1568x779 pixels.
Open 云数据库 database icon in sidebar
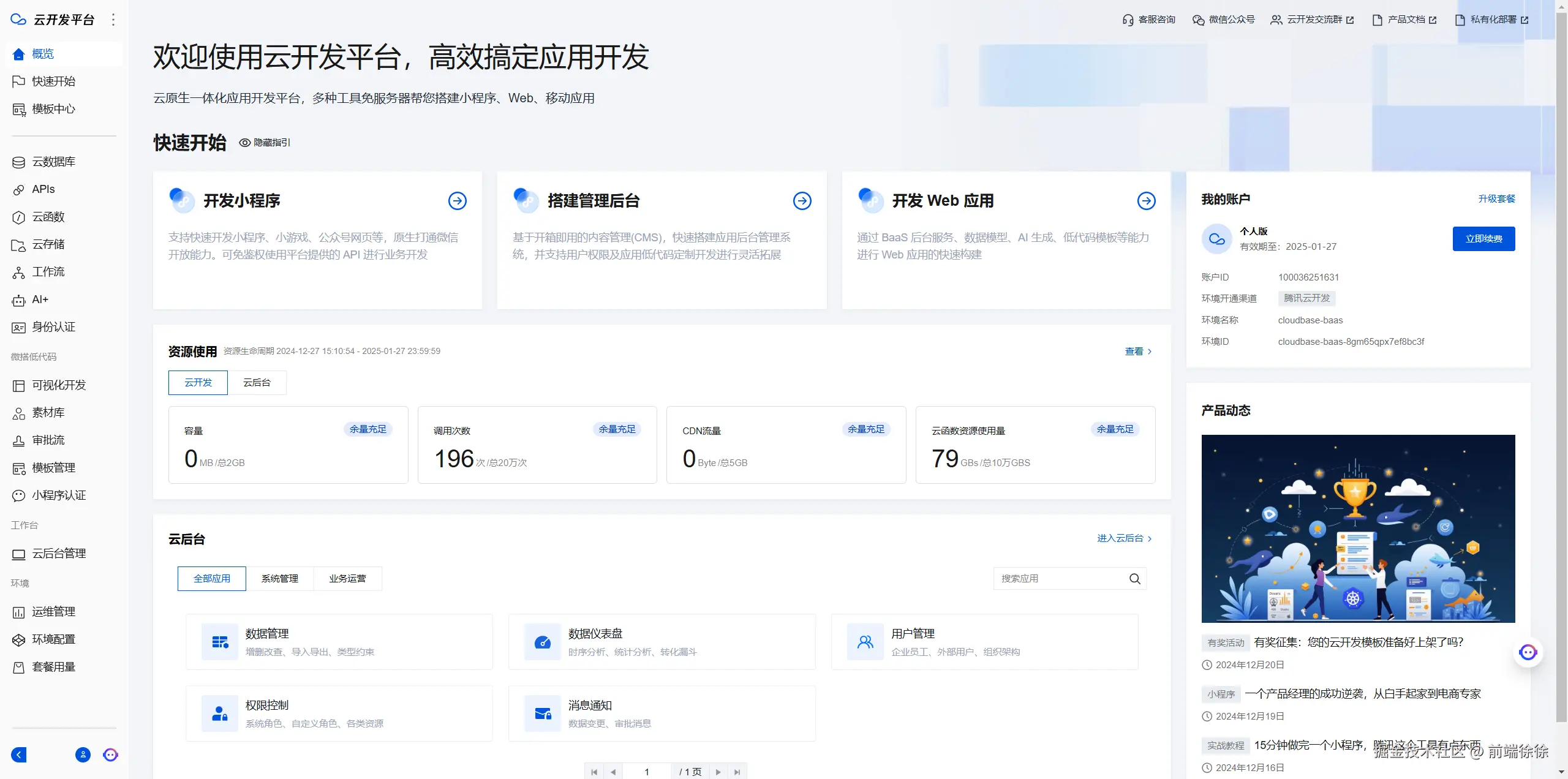pos(18,162)
